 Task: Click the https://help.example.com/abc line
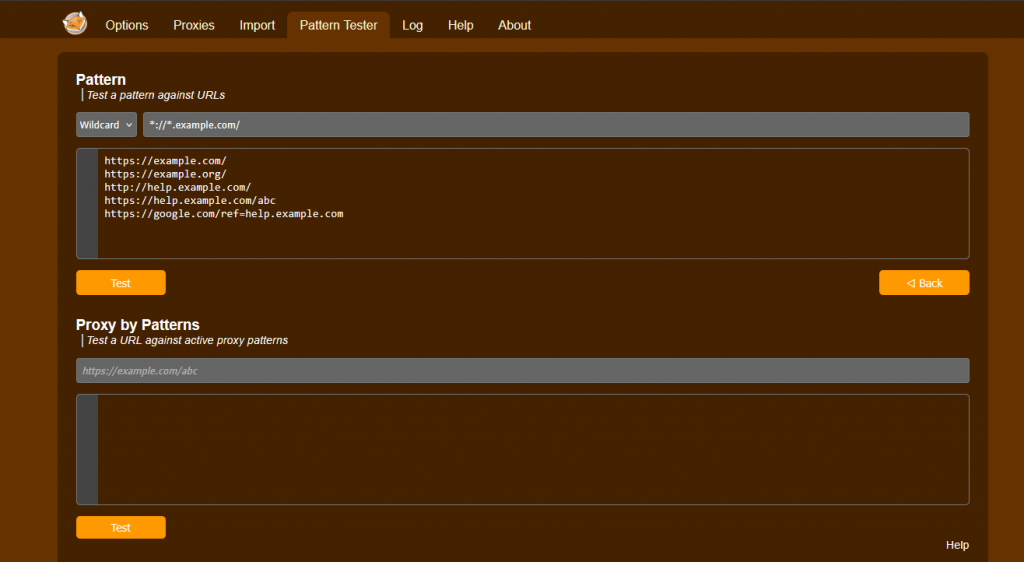[190, 200]
